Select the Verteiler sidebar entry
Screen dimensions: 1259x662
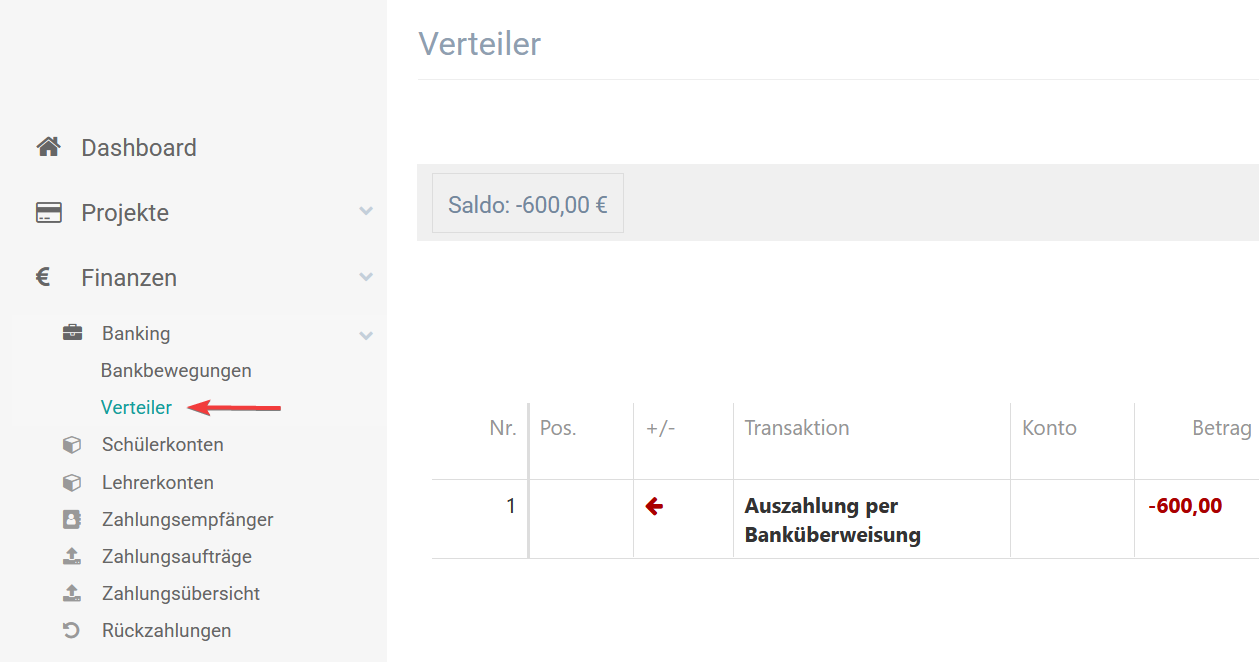coord(136,407)
